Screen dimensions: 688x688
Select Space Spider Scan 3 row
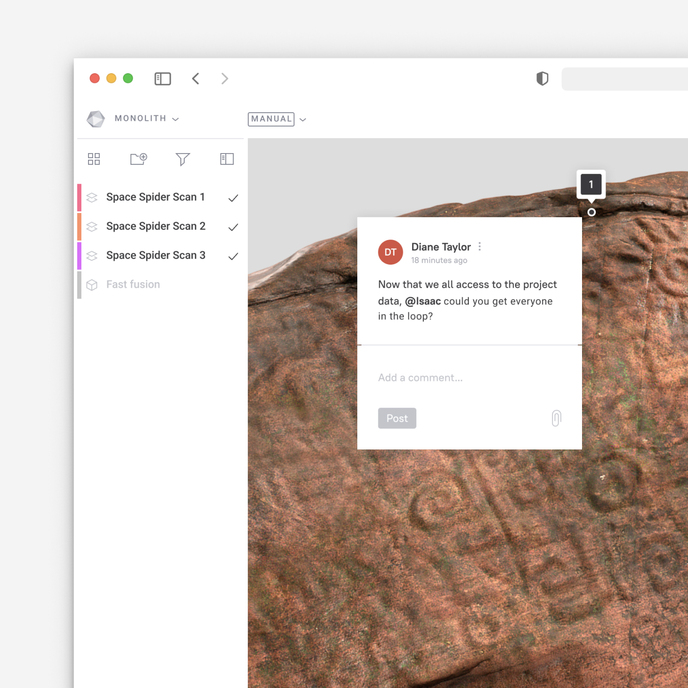pos(160,255)
